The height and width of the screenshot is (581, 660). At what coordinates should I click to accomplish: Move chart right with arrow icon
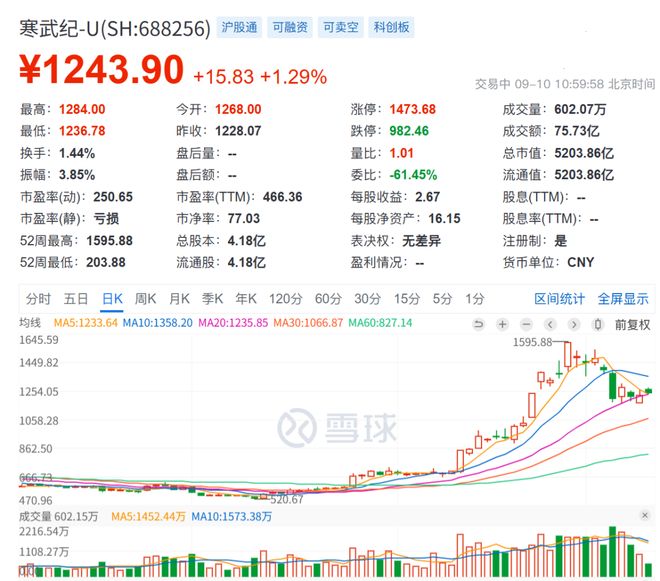tap(574, 324)
